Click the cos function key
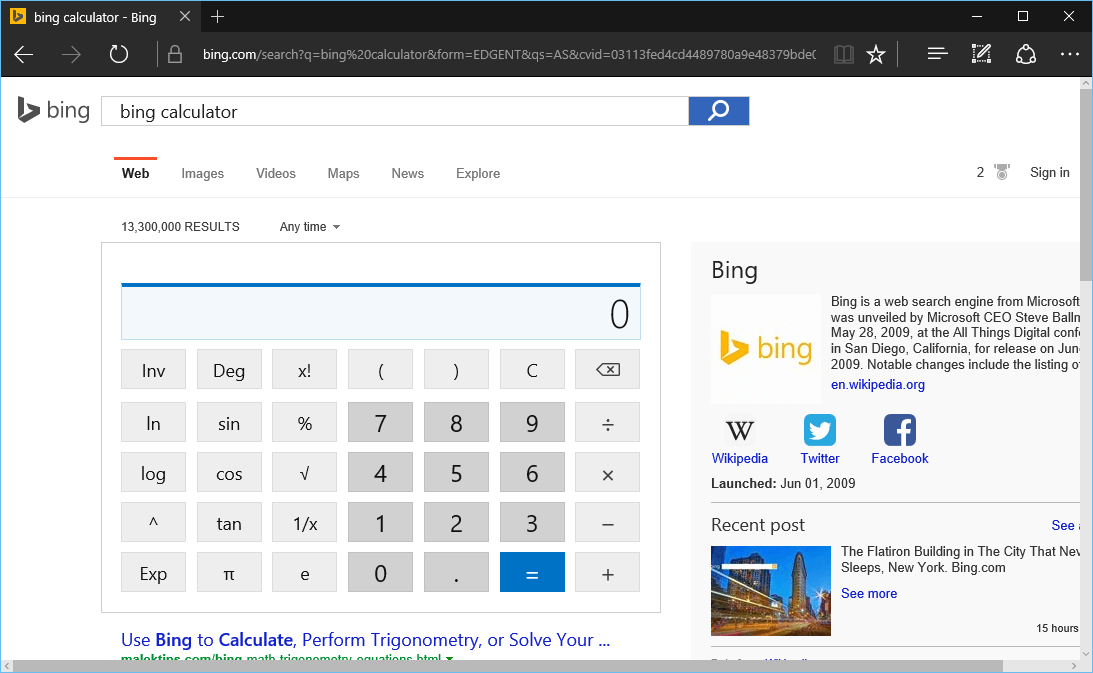Image resolution: width=1093 pixels, height=673 pixels. click(x=229, y=473)
